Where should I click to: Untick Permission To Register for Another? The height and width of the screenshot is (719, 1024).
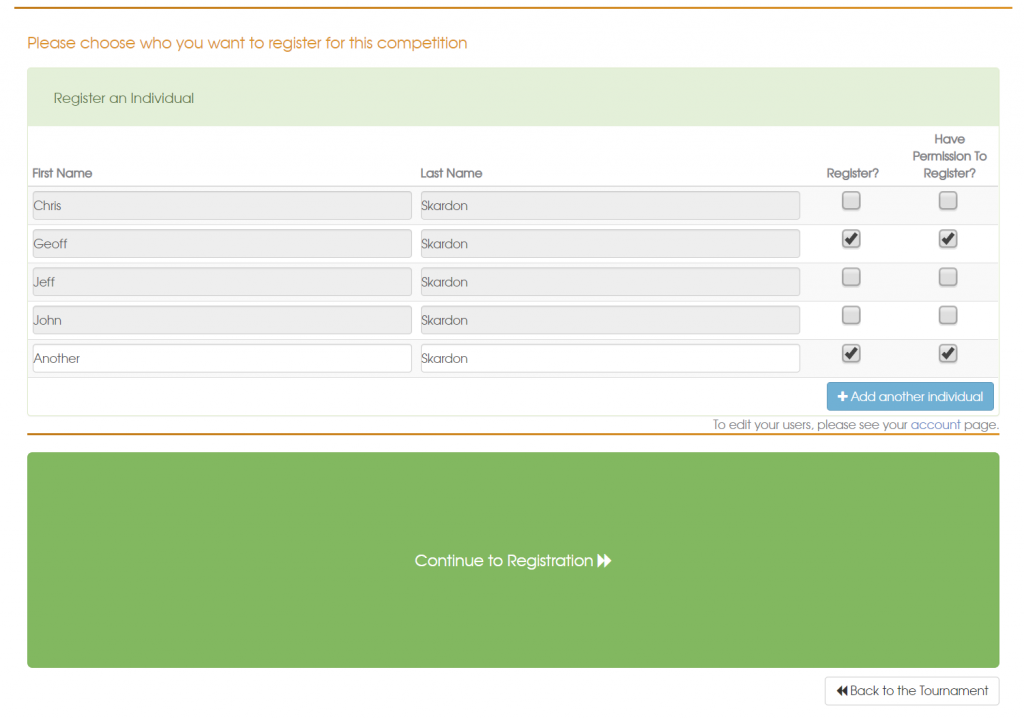pyautogui.click(x=948, y=353)
